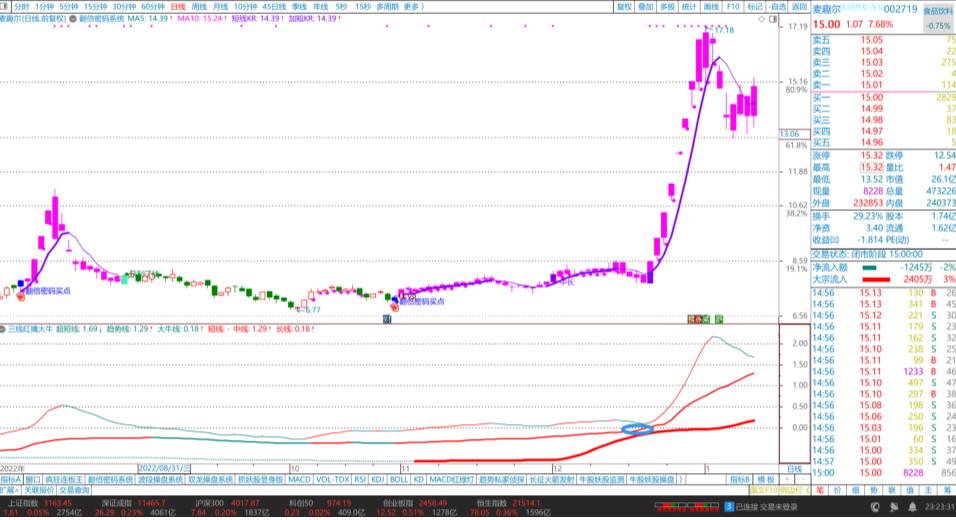Click the 势 trend tab
The image size is (956, 520).
pyautogui.click(x=874, y=490)
